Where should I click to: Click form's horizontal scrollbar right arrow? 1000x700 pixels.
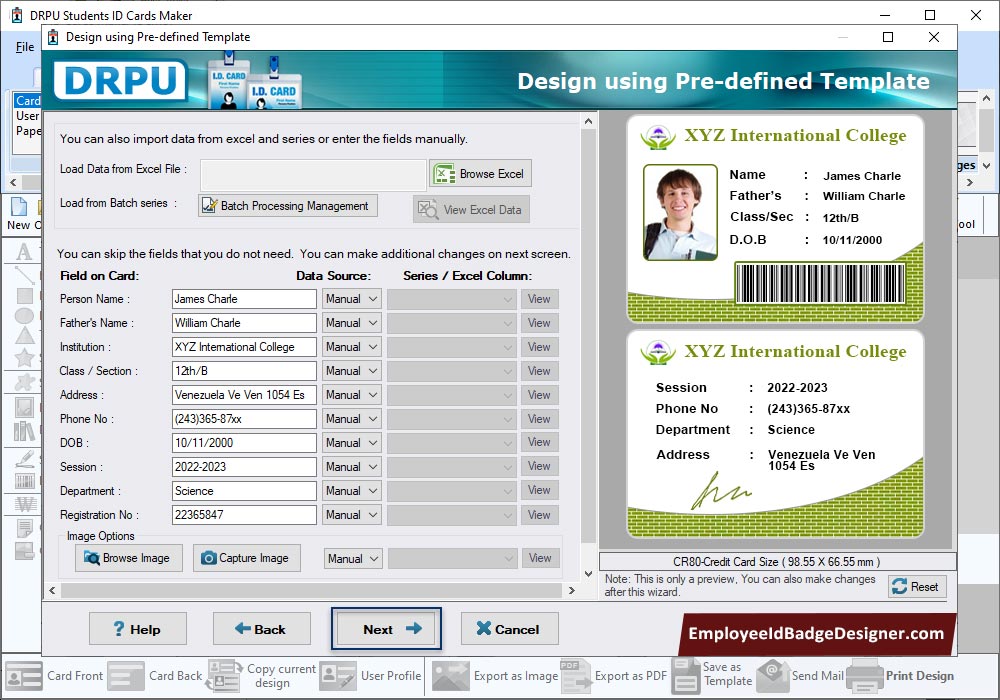[x=571, y=590]
